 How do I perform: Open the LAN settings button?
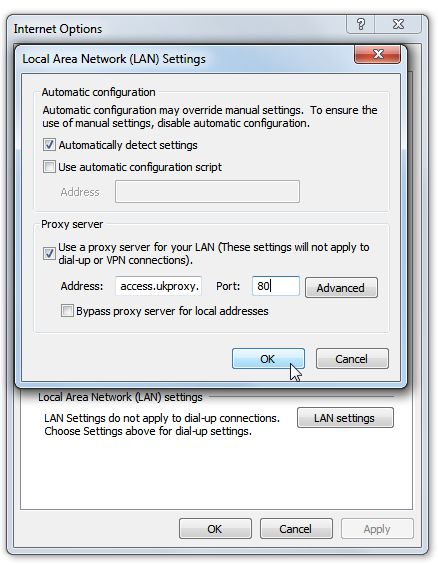click(x=345, y=418)
